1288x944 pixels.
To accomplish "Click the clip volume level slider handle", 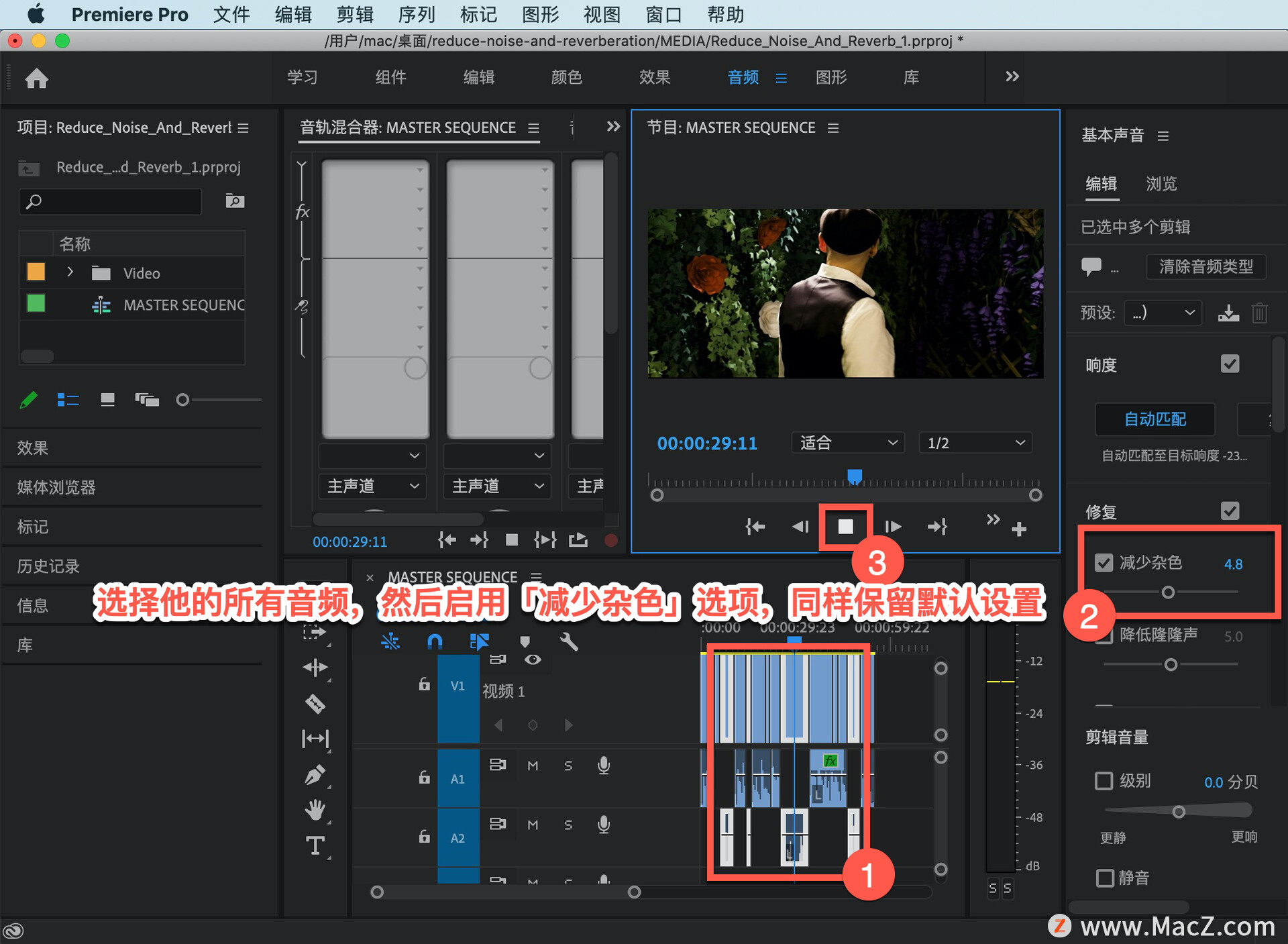I will pos(1178,812).
